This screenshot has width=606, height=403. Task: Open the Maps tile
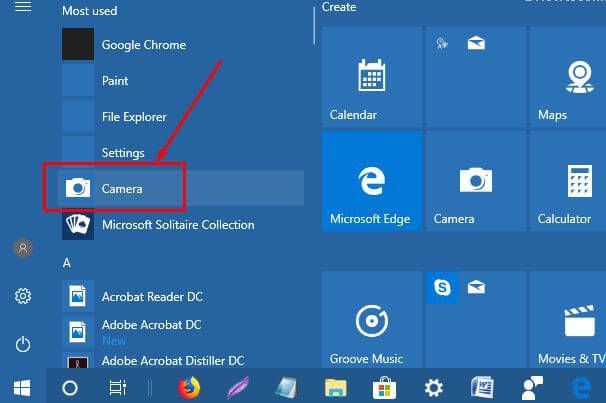568,77
